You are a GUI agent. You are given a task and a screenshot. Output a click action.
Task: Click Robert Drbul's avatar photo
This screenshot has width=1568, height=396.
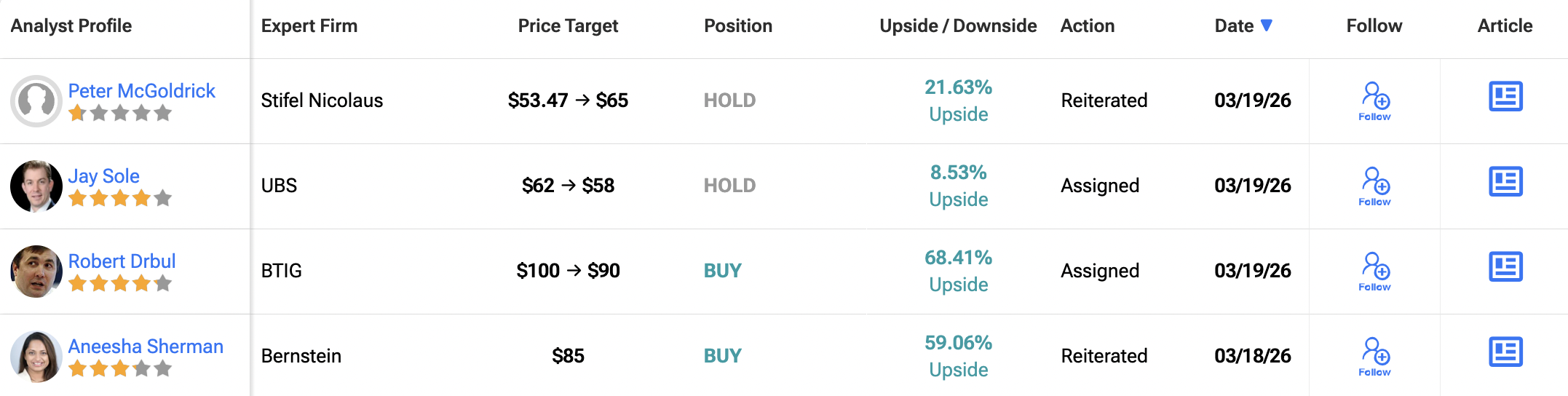coord(36,272)
